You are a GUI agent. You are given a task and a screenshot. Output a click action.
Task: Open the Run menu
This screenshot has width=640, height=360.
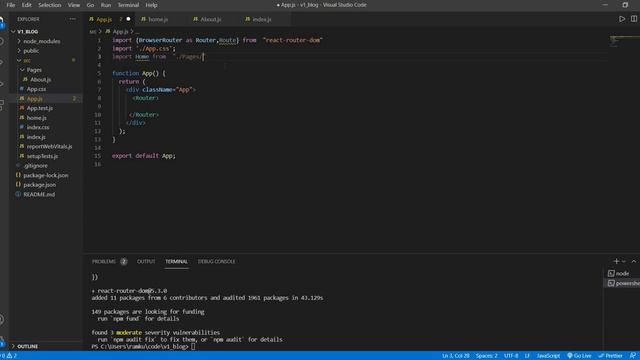(106, 5)
